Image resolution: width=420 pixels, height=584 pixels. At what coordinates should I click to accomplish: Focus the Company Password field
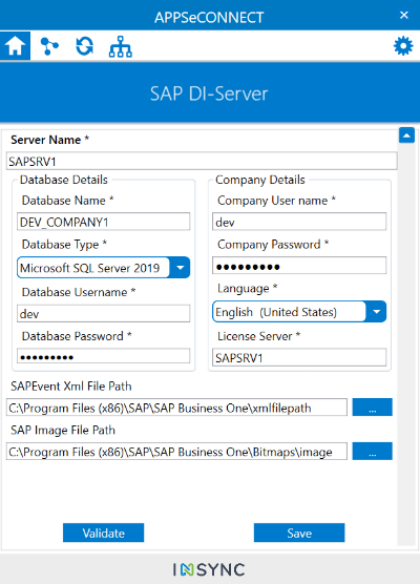click(x=299, y=266)
